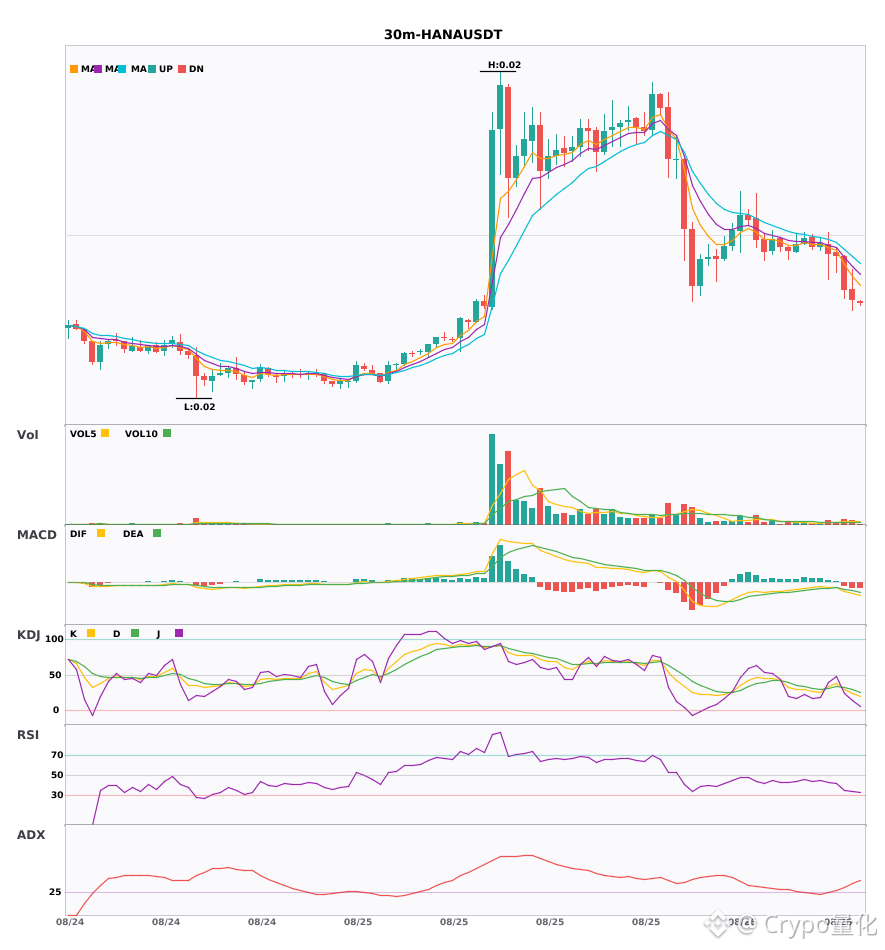885x950 pixels.
Task: Click the tallest green MACD histogram bar
Action: point(500,563)
